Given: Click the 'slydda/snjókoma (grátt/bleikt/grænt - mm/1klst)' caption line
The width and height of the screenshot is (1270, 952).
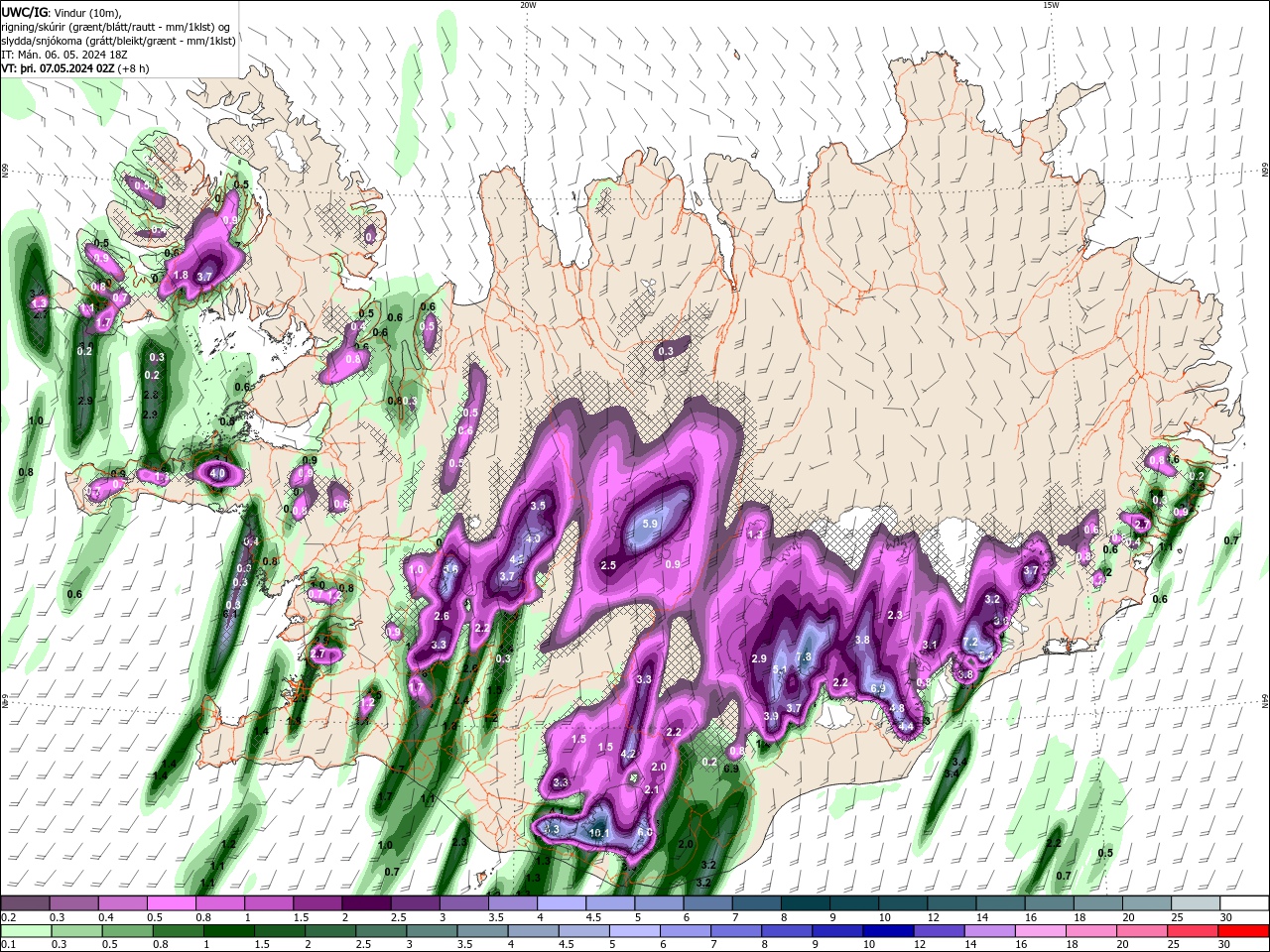Looking at the screenshot, I should 118,41.
